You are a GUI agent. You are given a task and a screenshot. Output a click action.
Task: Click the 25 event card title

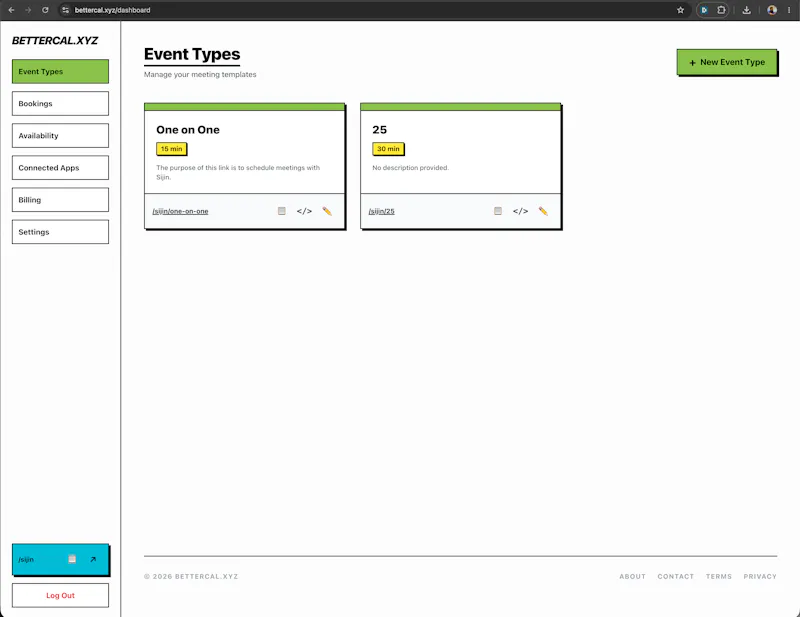point(380,130)
